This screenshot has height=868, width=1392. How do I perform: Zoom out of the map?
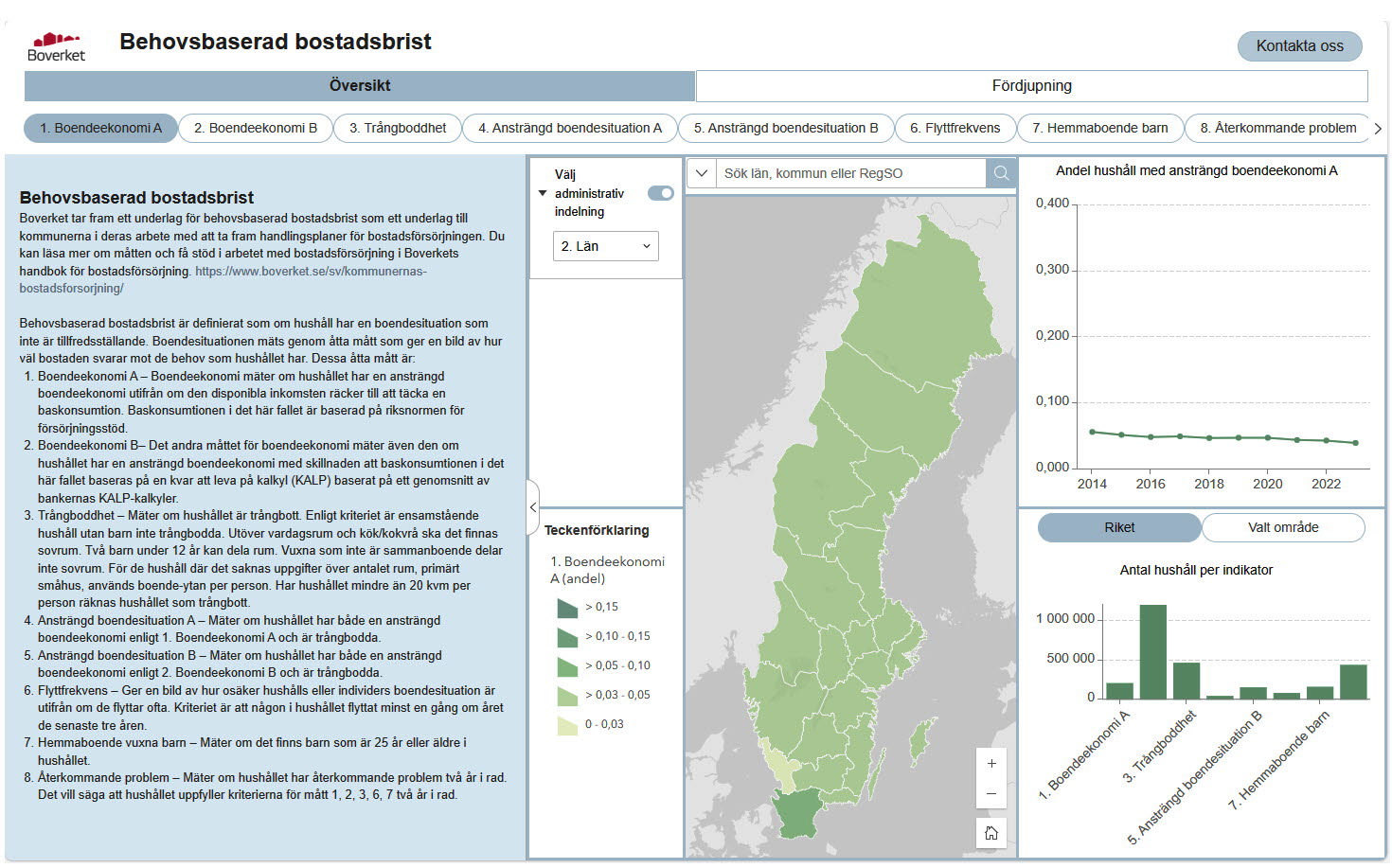click(x=991, y=794)
